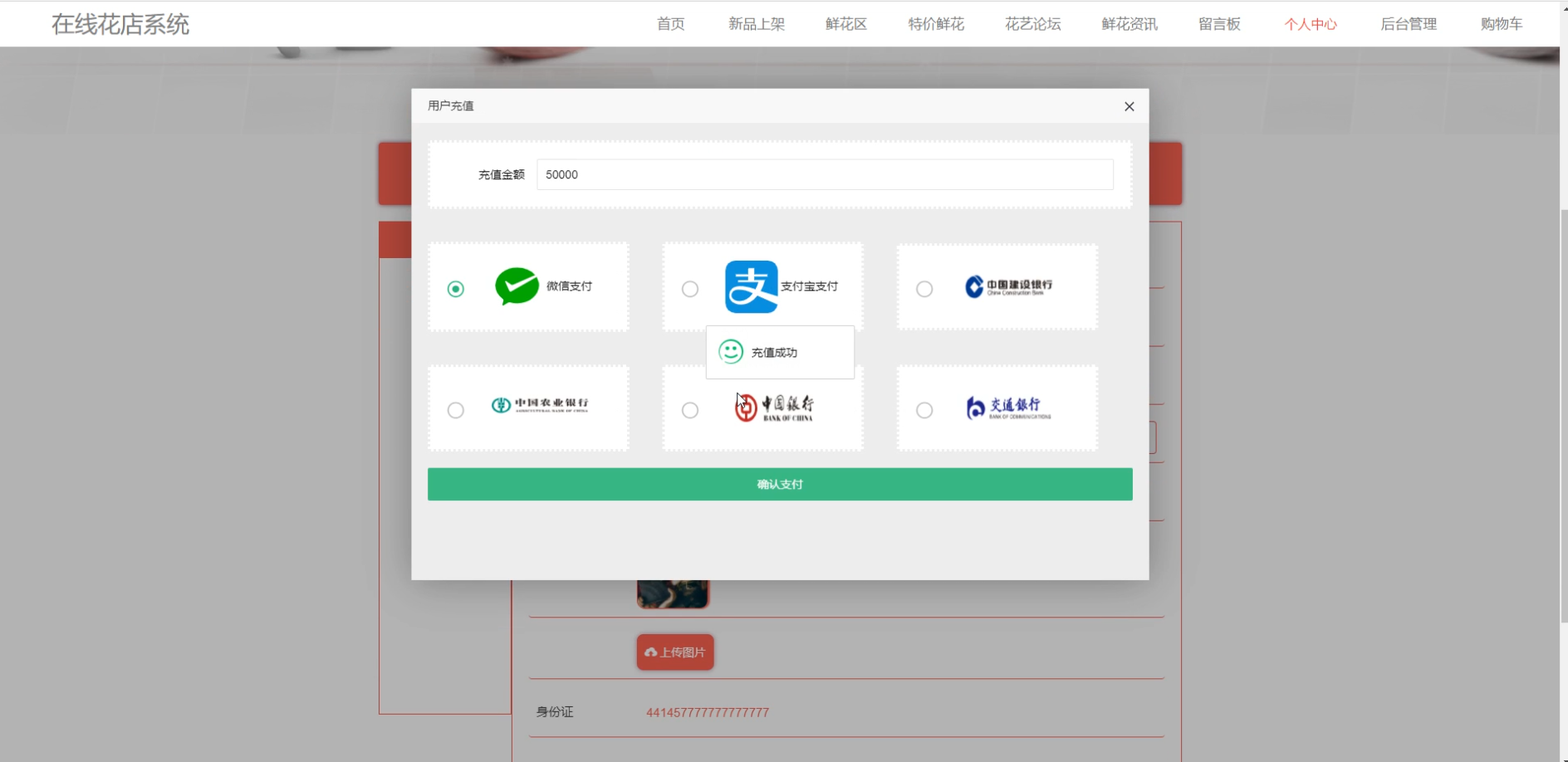Select the Alipay radio button
This screenshot has width=1568, height=762.
click(x=690, y=289)
